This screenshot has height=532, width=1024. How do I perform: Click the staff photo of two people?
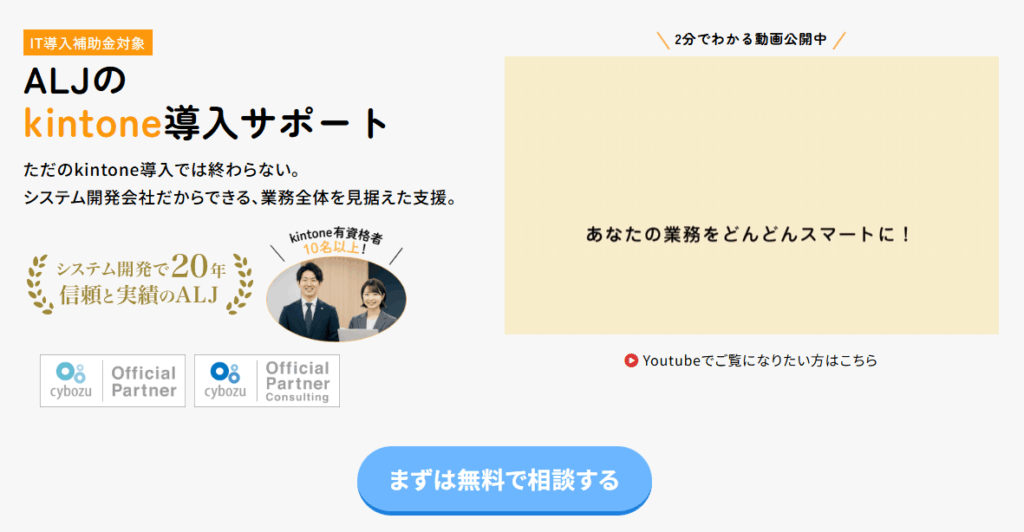(336, 299)
